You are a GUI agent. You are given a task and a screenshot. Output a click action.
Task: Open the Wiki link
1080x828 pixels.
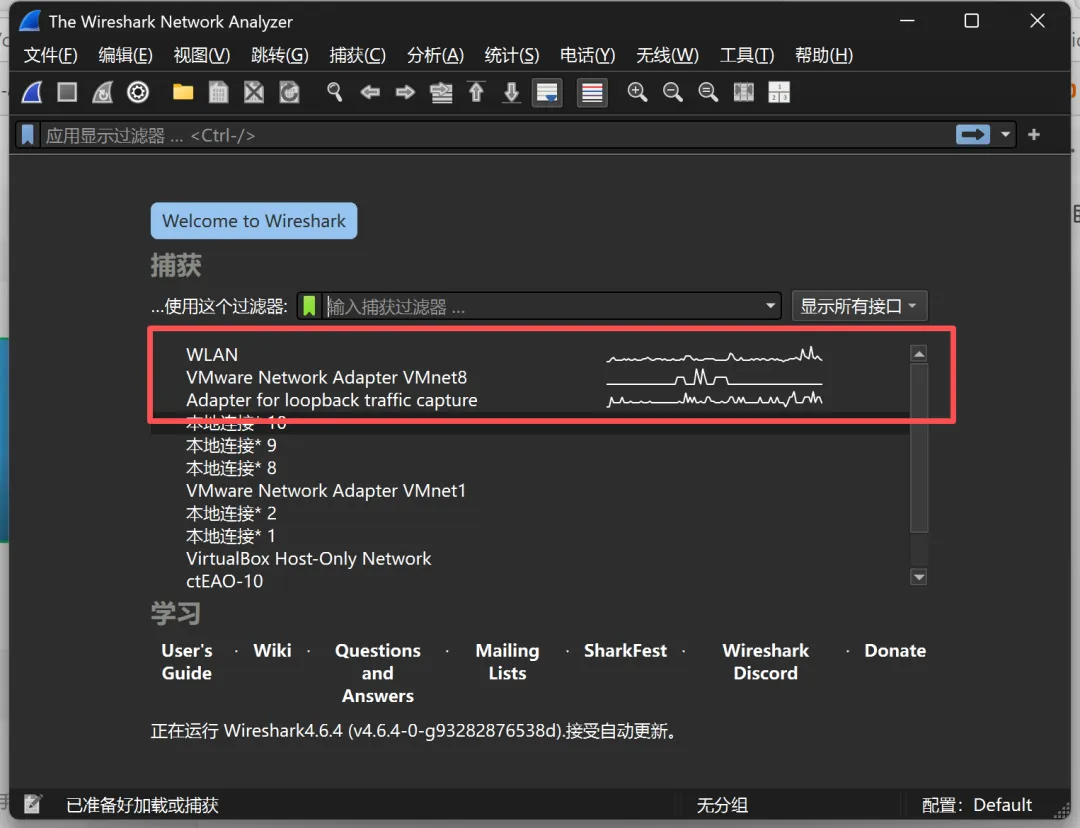(x=272, y=650)
